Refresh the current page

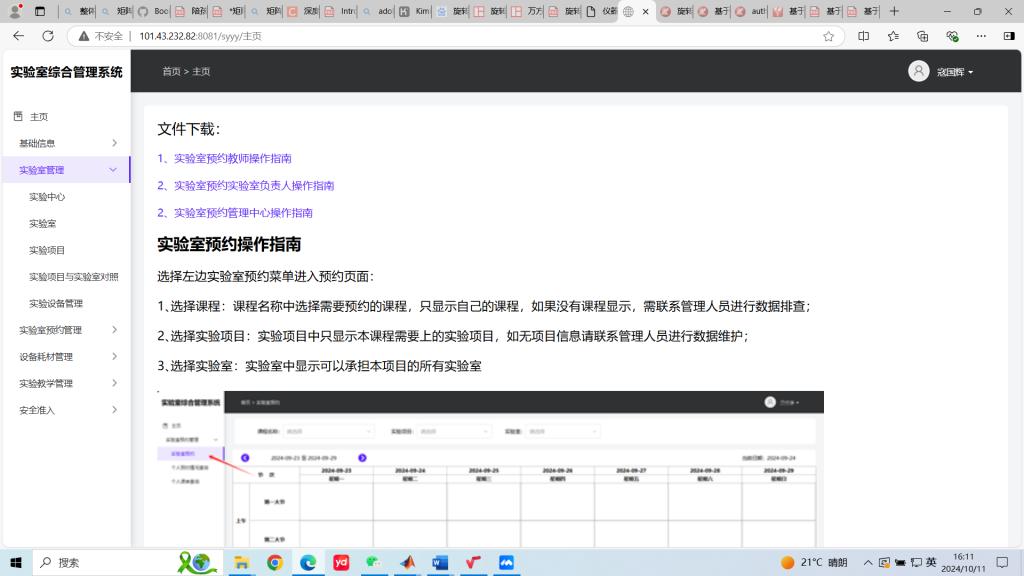[48, 36]
